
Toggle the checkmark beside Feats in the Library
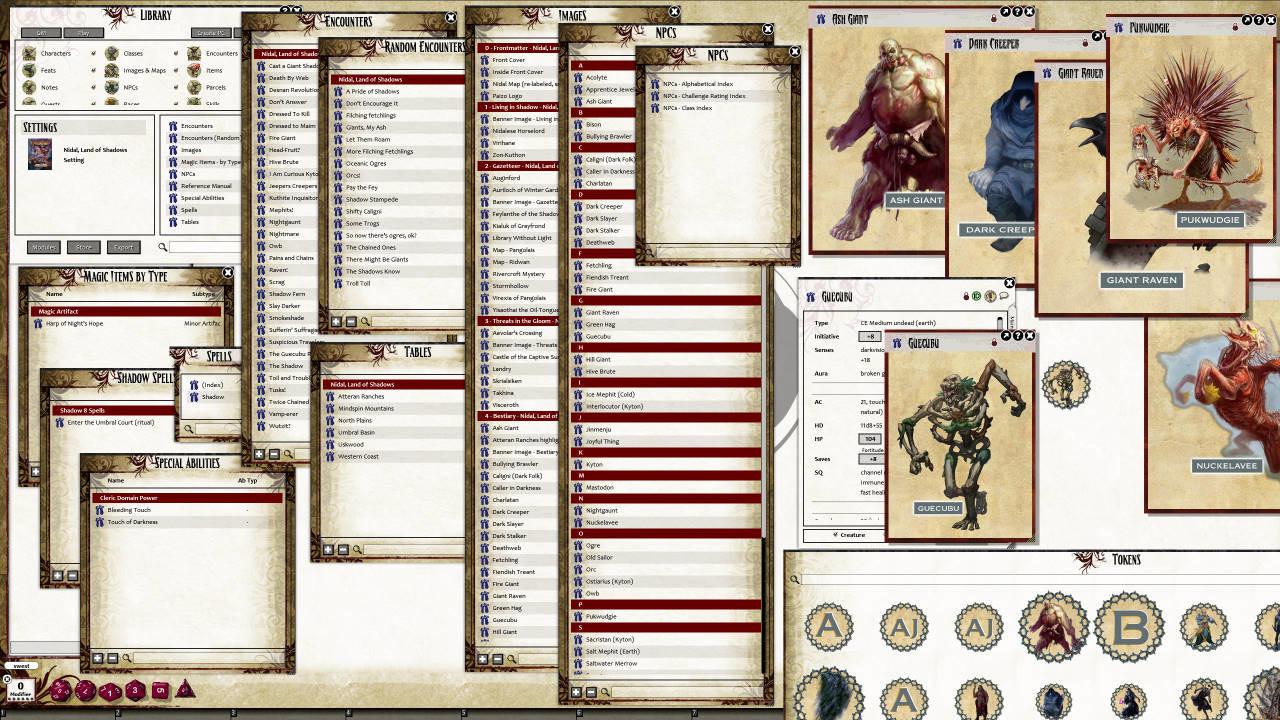click(92, 70)
